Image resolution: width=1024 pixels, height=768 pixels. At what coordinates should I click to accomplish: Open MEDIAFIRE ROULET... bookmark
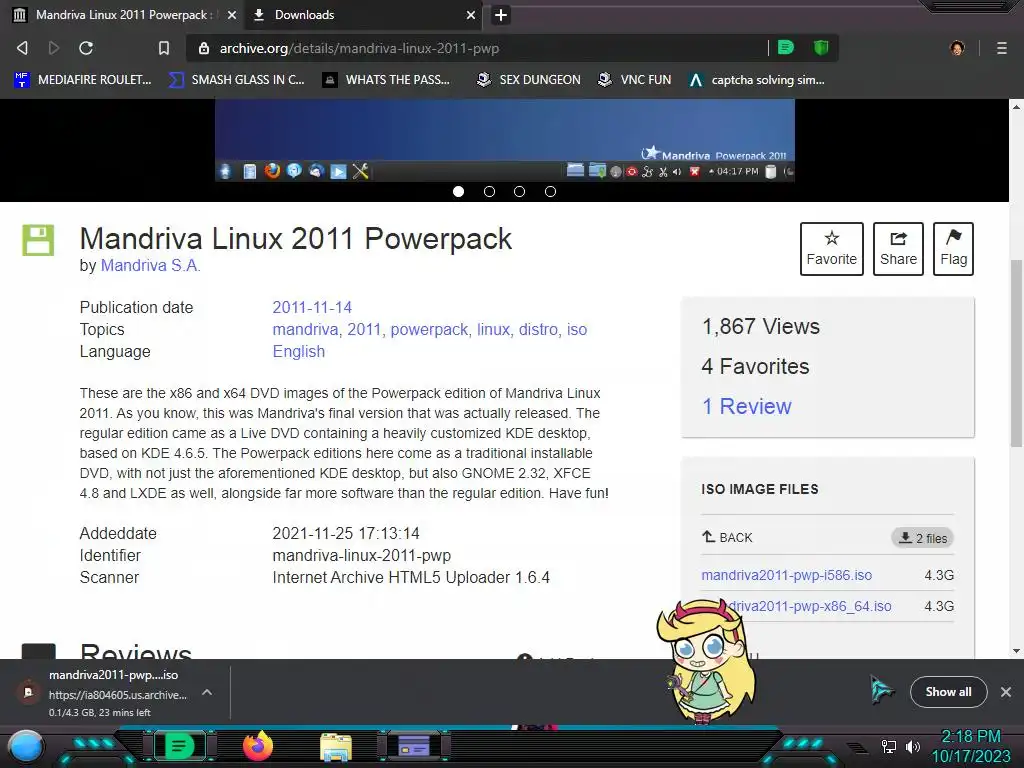tap(82, 80)
